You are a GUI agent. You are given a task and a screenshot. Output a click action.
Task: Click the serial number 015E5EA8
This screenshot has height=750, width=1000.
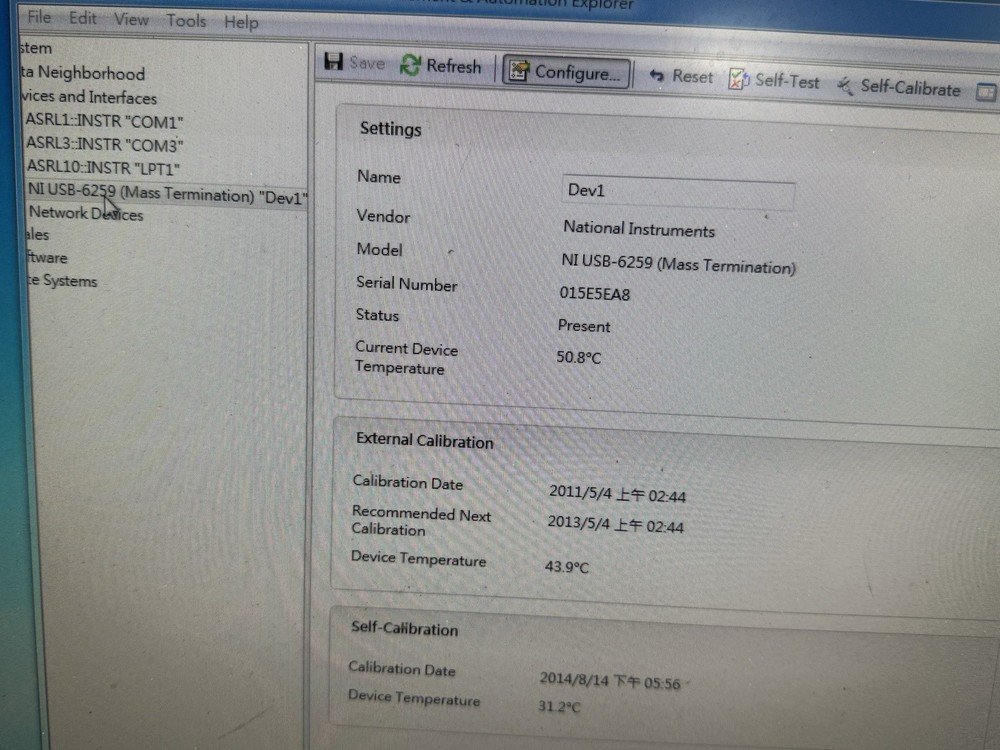[594, 293]
